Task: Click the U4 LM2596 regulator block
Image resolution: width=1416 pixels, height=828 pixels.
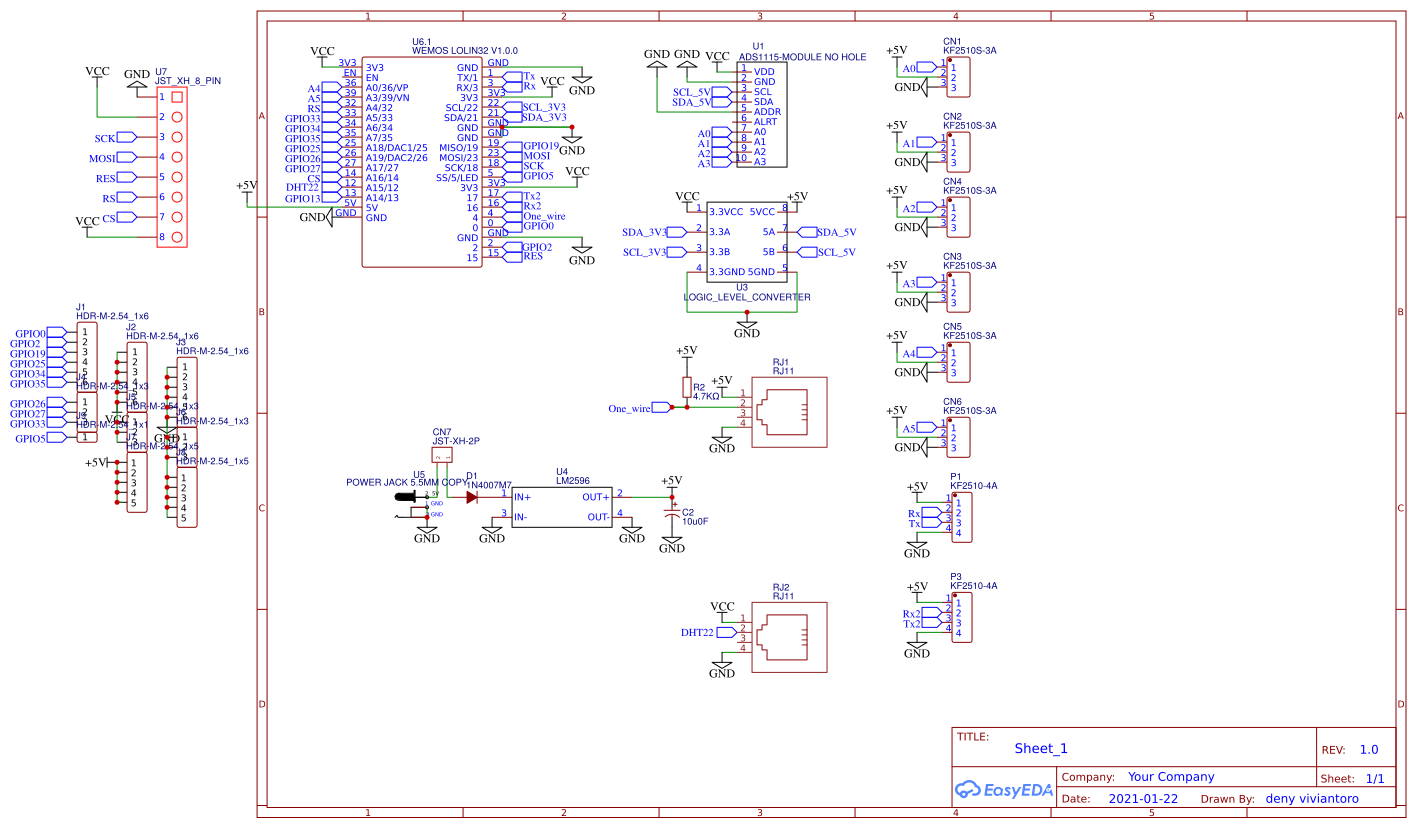Action: pos(561,507)
